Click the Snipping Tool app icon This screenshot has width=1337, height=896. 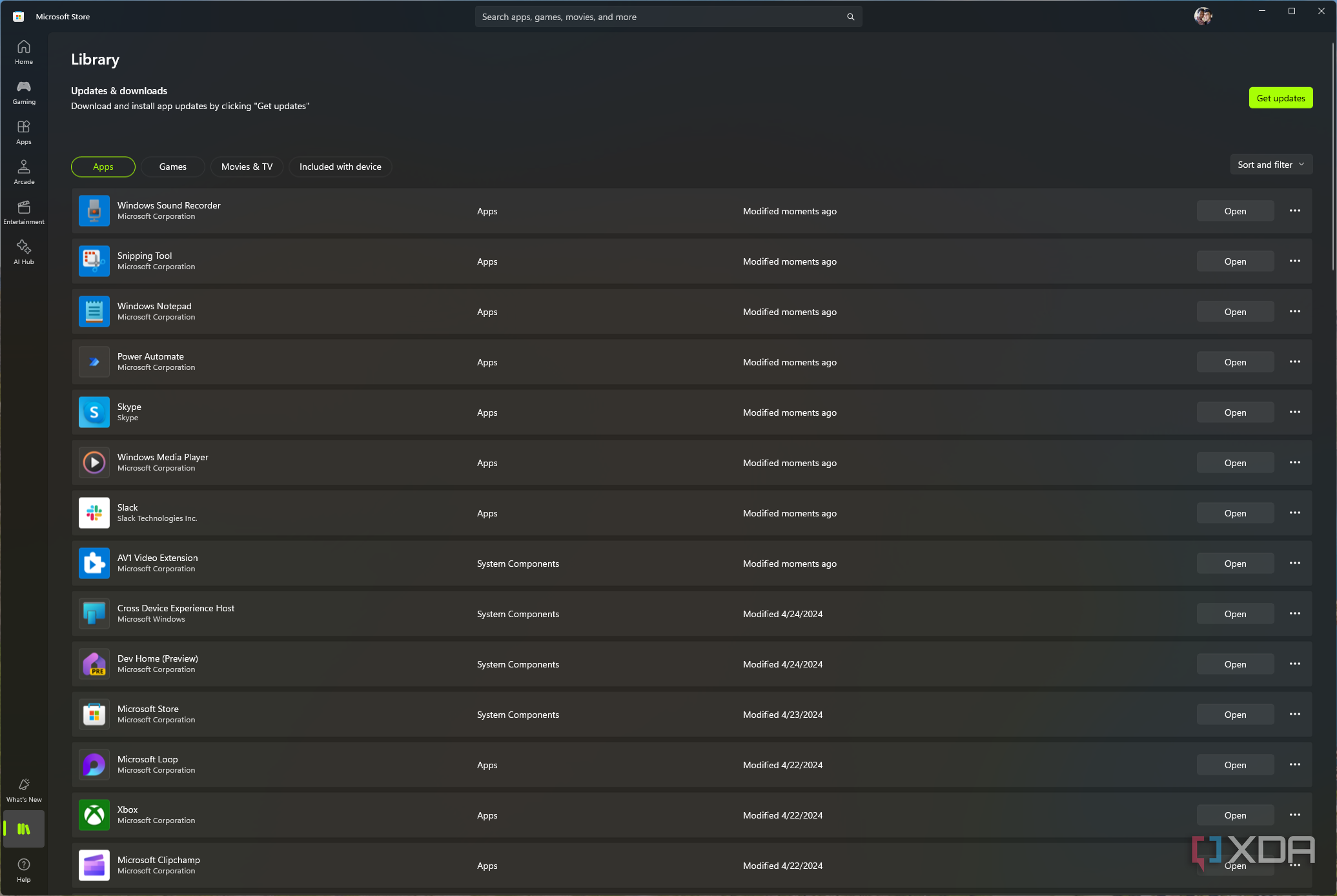(94, 261)
